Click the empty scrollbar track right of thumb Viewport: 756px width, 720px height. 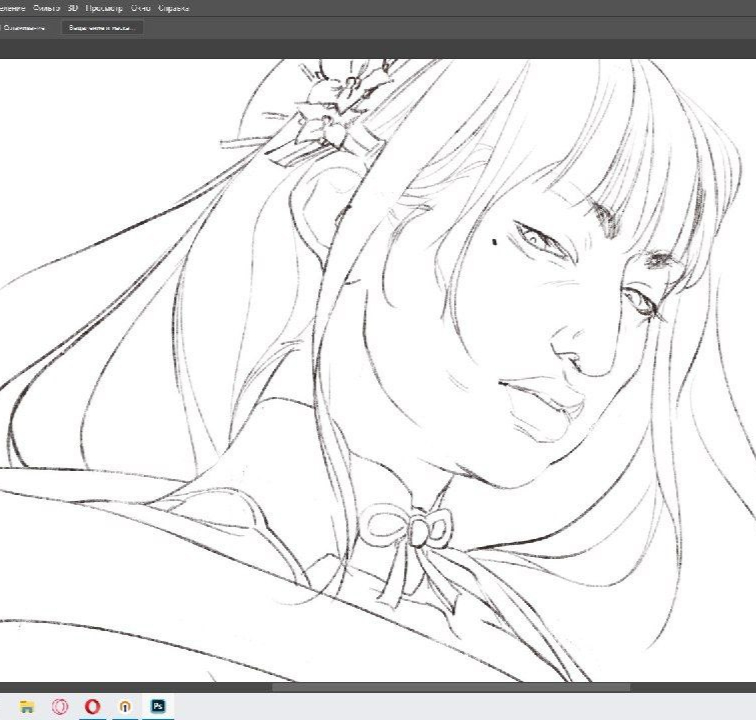690,687
